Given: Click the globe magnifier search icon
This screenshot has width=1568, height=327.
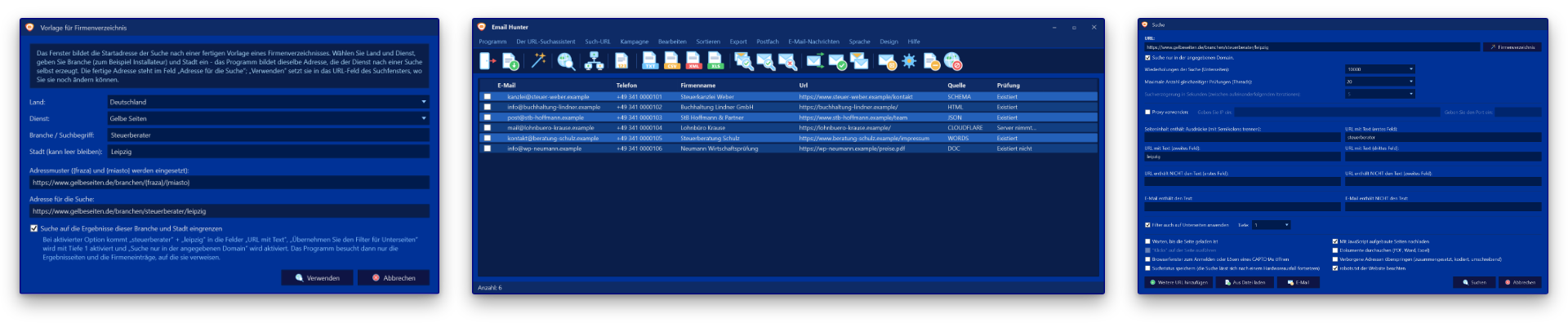Looking at the screenshot, I should [566, 61].
